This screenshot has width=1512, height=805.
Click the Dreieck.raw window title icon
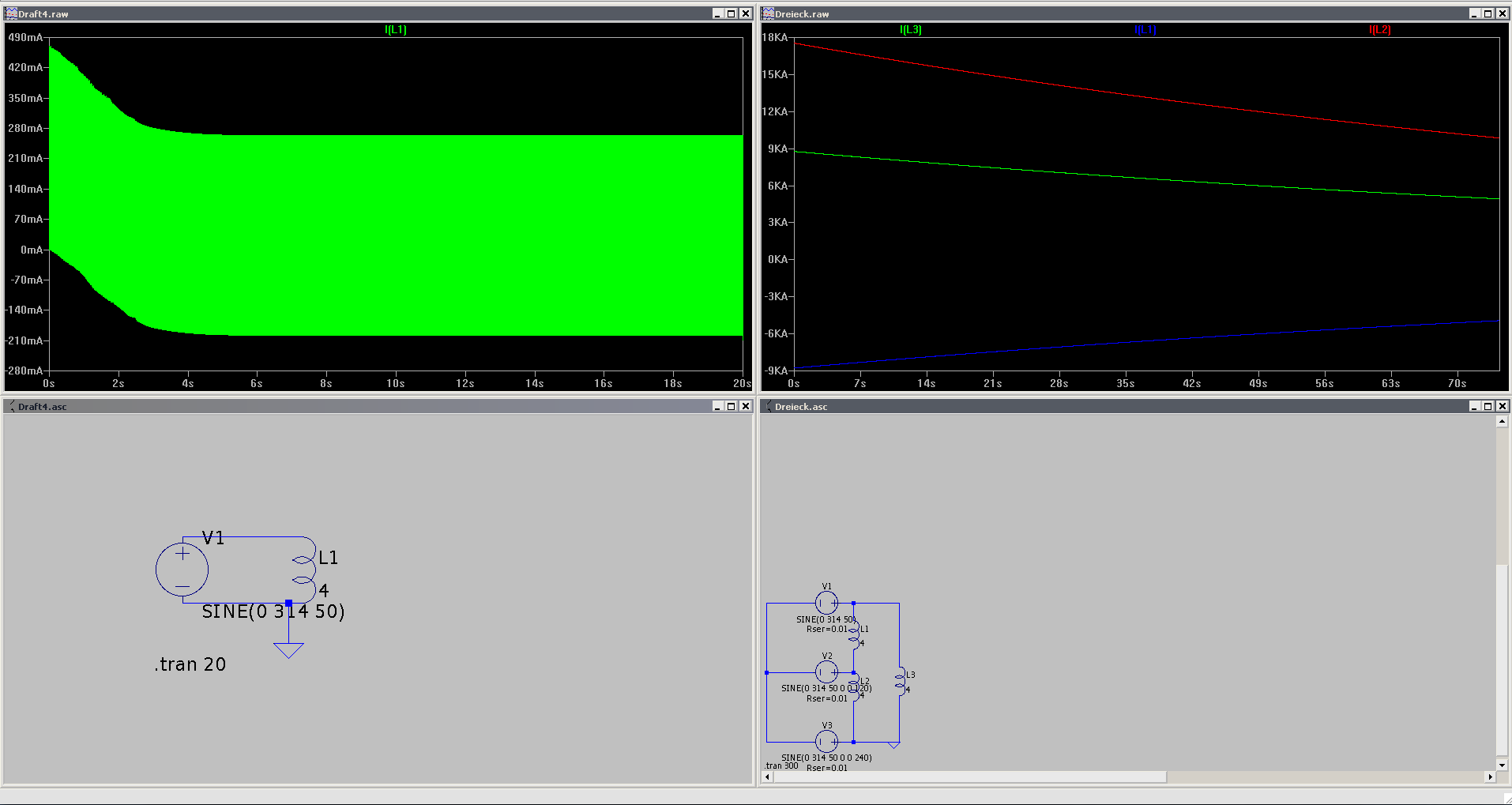click(768, 13)
